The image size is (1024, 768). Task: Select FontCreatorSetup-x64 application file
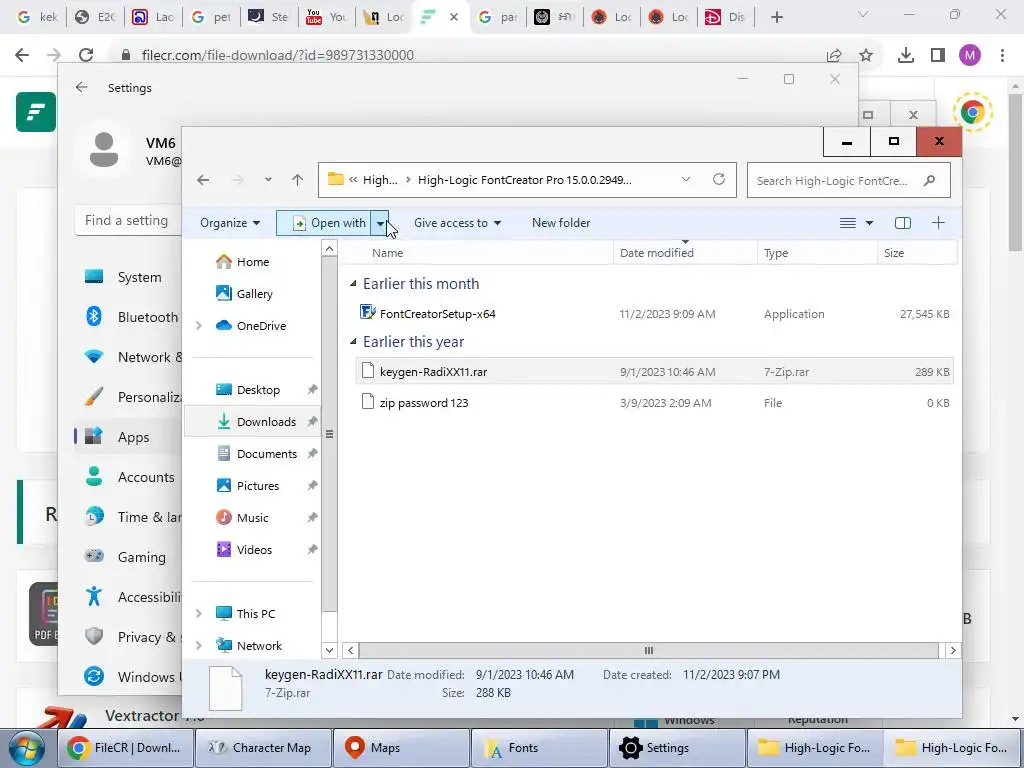point(653,314)
